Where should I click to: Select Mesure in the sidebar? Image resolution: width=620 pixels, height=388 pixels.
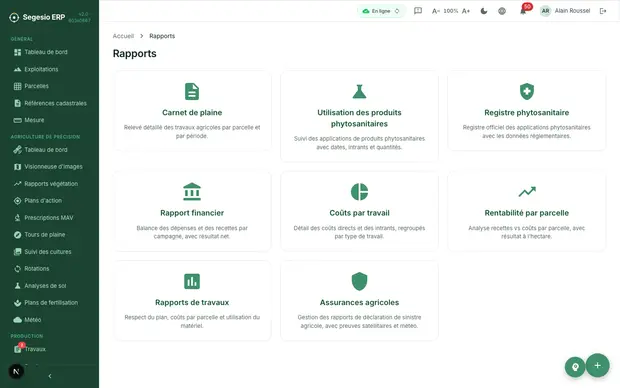29,120
